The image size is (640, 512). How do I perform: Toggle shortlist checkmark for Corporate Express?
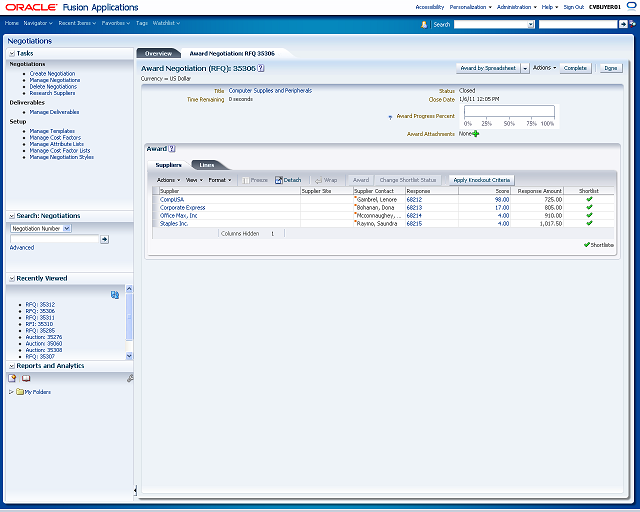pos(589,207)
